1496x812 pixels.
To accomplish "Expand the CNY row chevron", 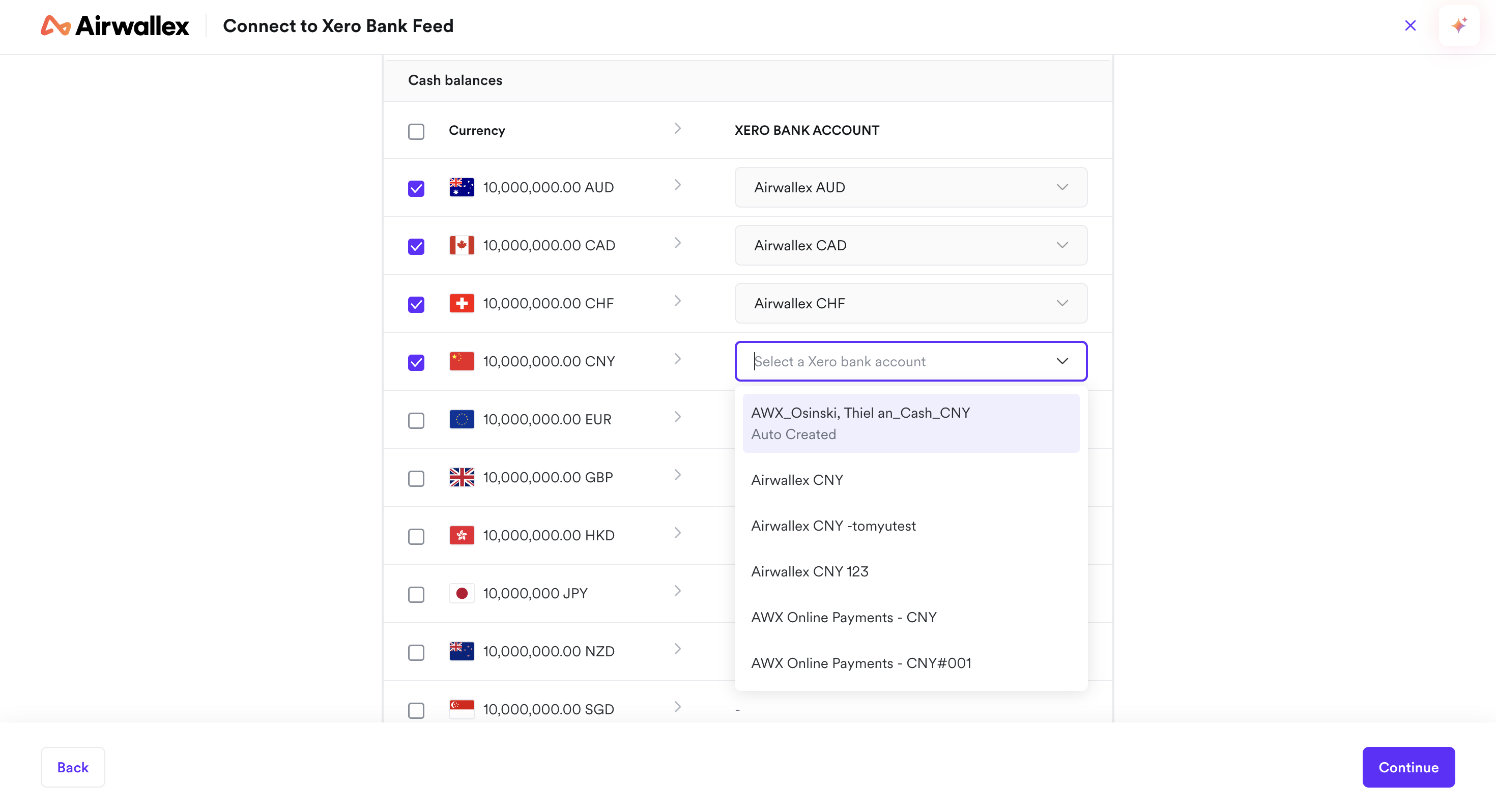I will (677, 360).
